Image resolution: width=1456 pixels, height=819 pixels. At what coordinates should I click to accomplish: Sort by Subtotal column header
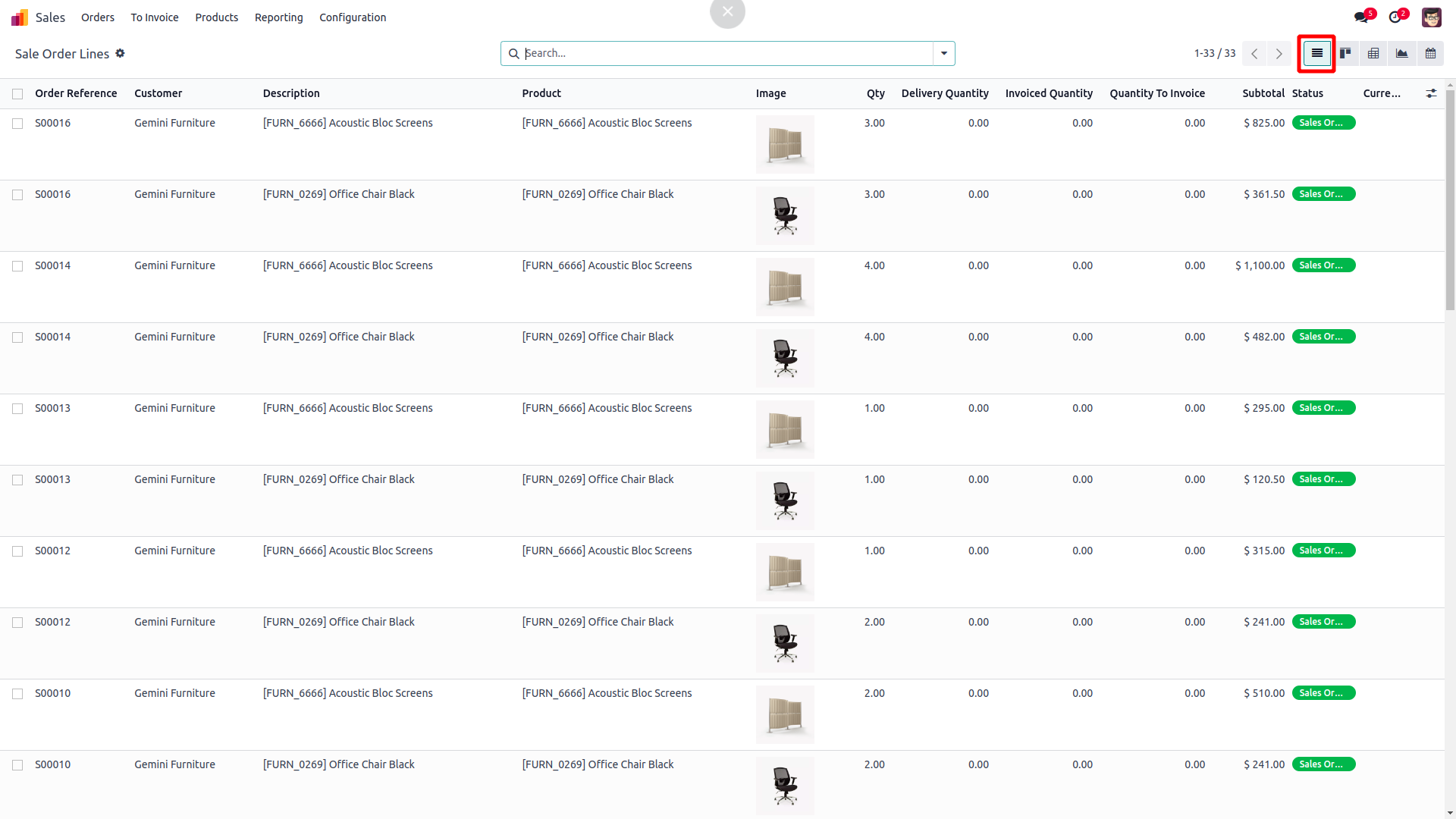1263,93
